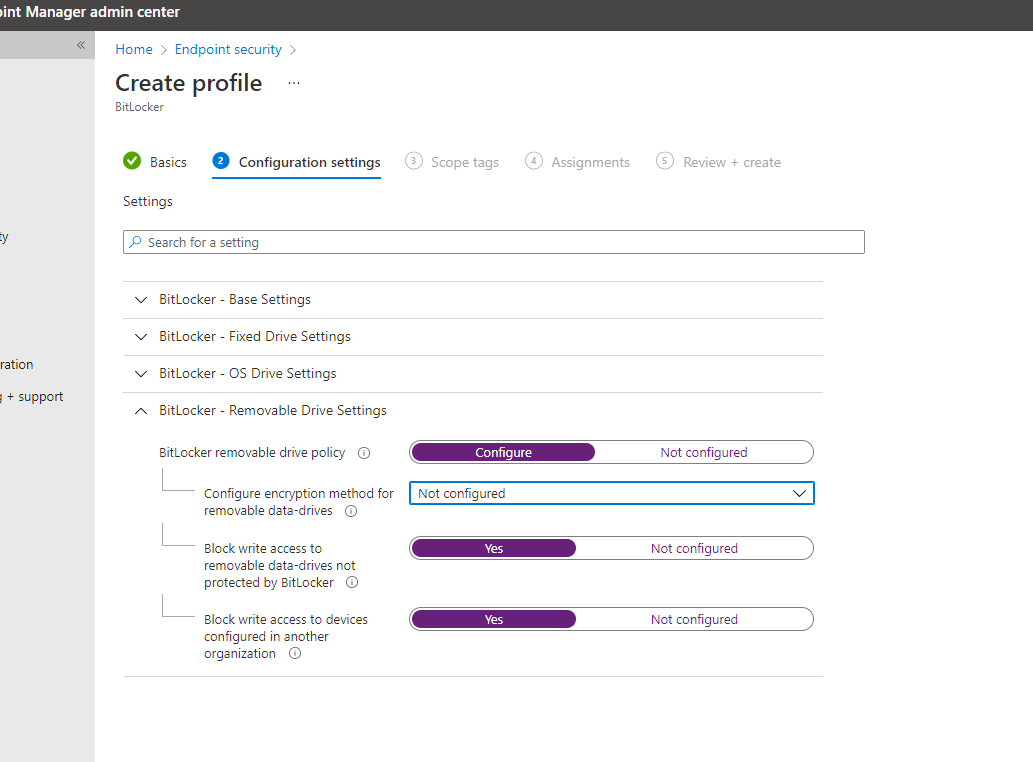Navigate to Home breadcrumb link
This screenshot has width=1033, height=762.
pyautogui.click(x=134, y=49)
